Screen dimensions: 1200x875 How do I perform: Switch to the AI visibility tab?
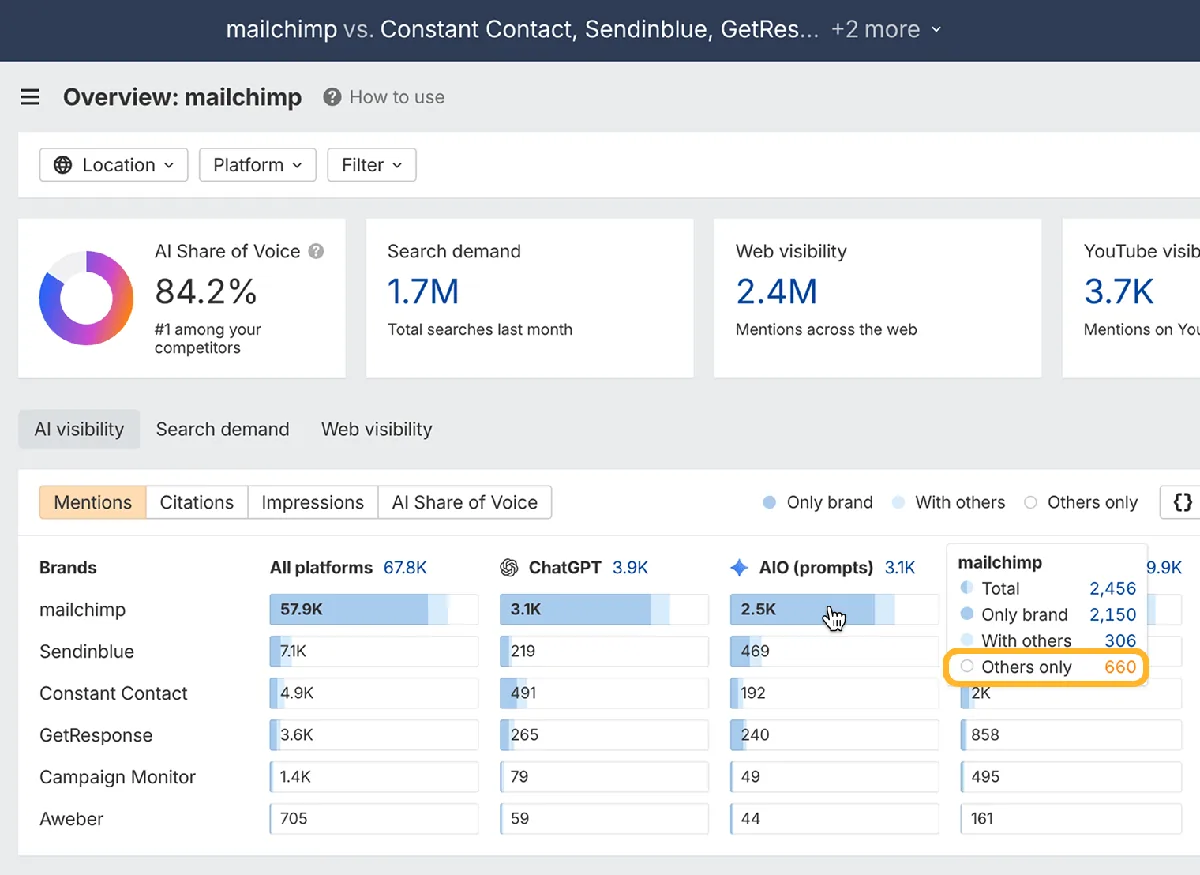click(x=79, y=429)
